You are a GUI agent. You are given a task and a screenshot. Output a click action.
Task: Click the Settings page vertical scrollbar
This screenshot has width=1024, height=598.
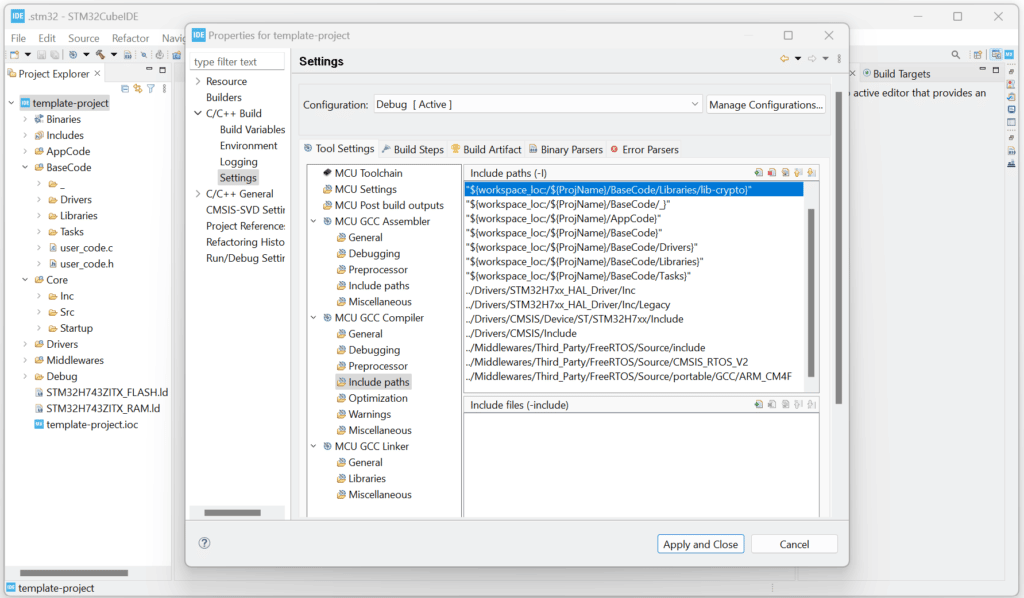pos(839,248)
